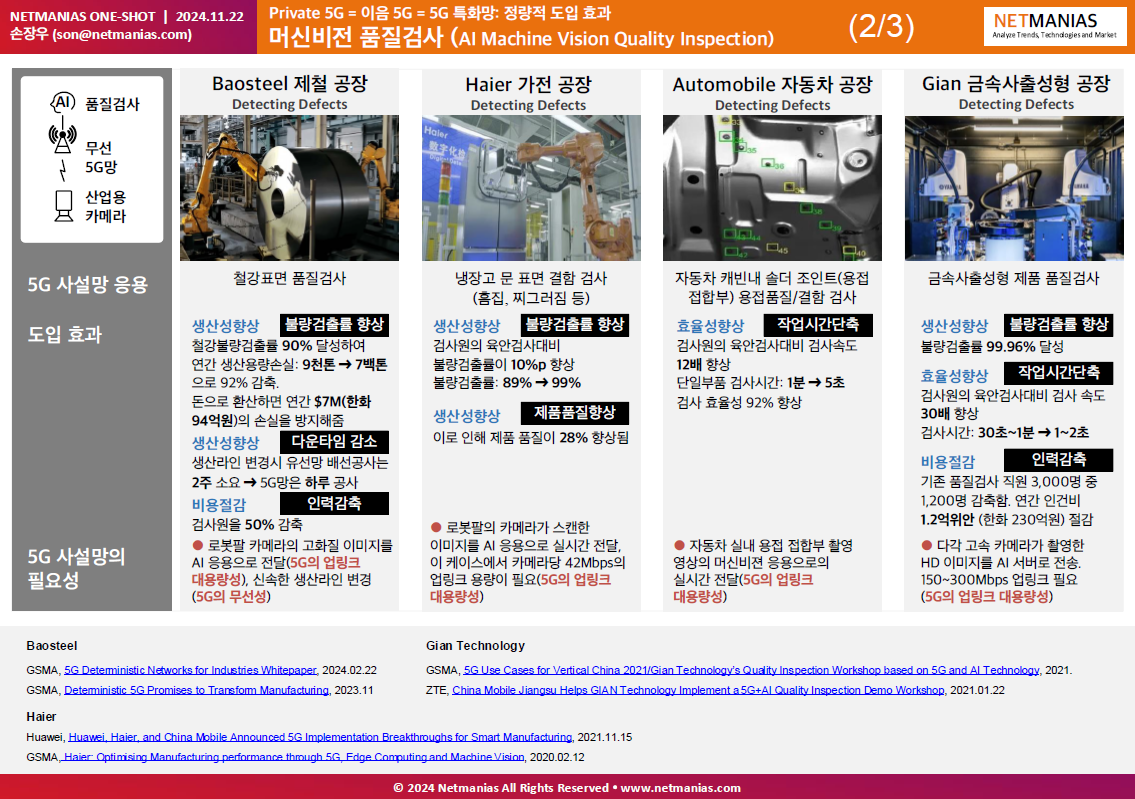Screen dimensions: 1135x799
Task: Click the Baosteel steel coil factory photo
Action: pyautogui.click(x=290, y=188)
